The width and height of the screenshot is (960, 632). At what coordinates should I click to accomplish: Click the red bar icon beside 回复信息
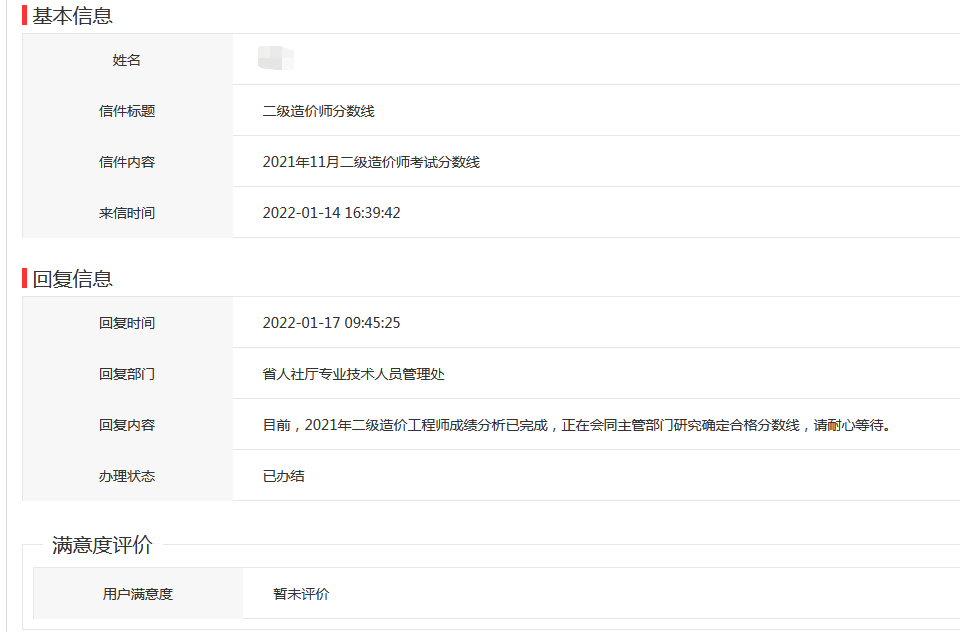coord(25,277)
